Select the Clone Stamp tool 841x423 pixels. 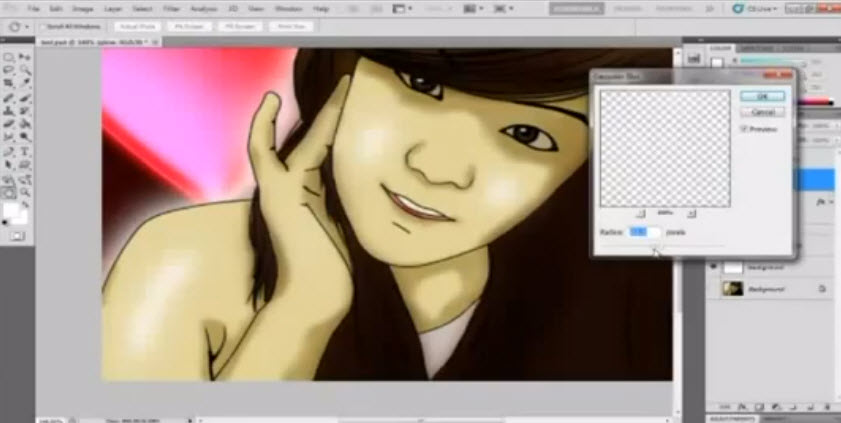click(x=9, y=111)
